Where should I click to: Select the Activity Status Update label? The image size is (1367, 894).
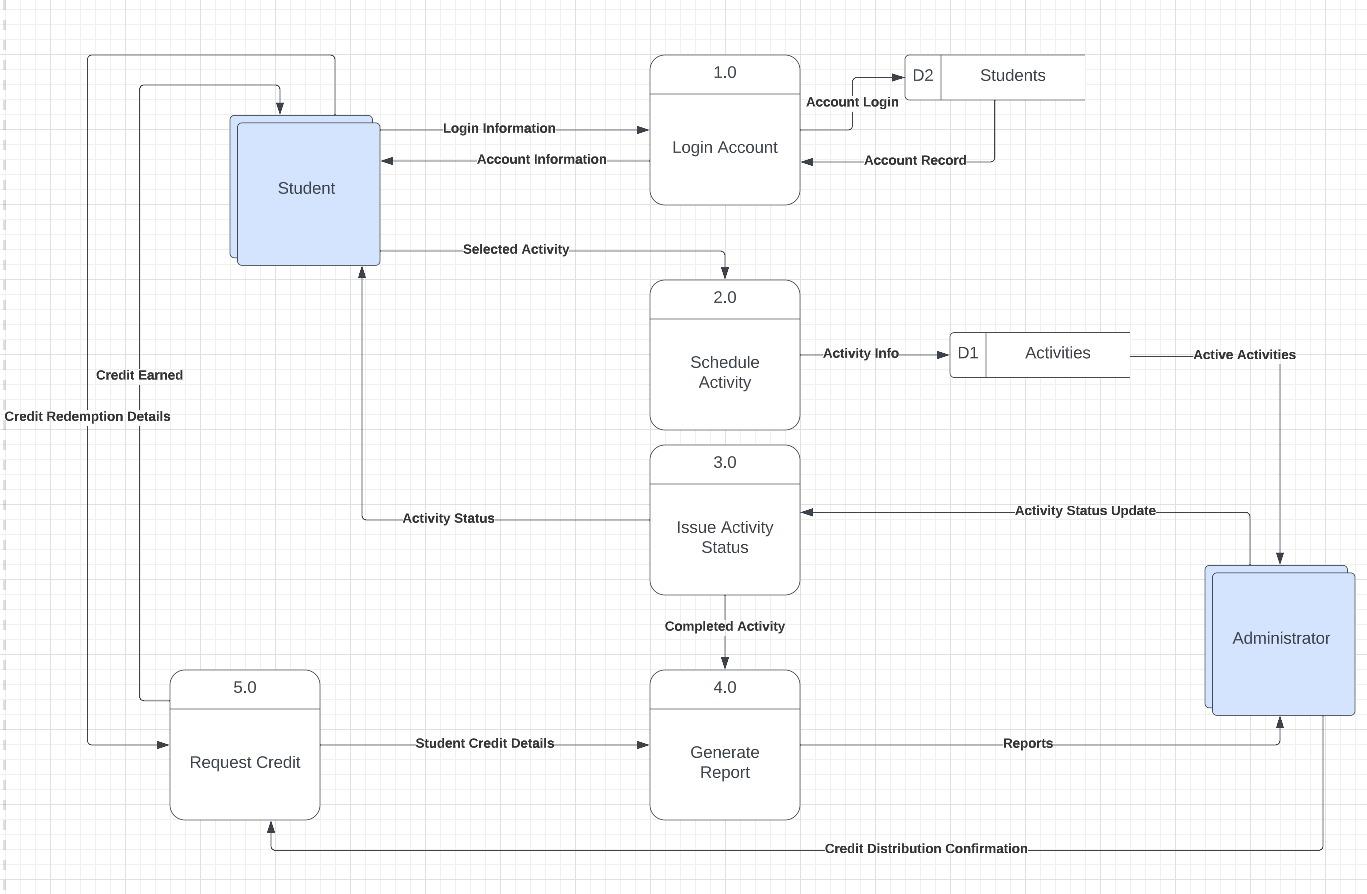click(1084, 510)
